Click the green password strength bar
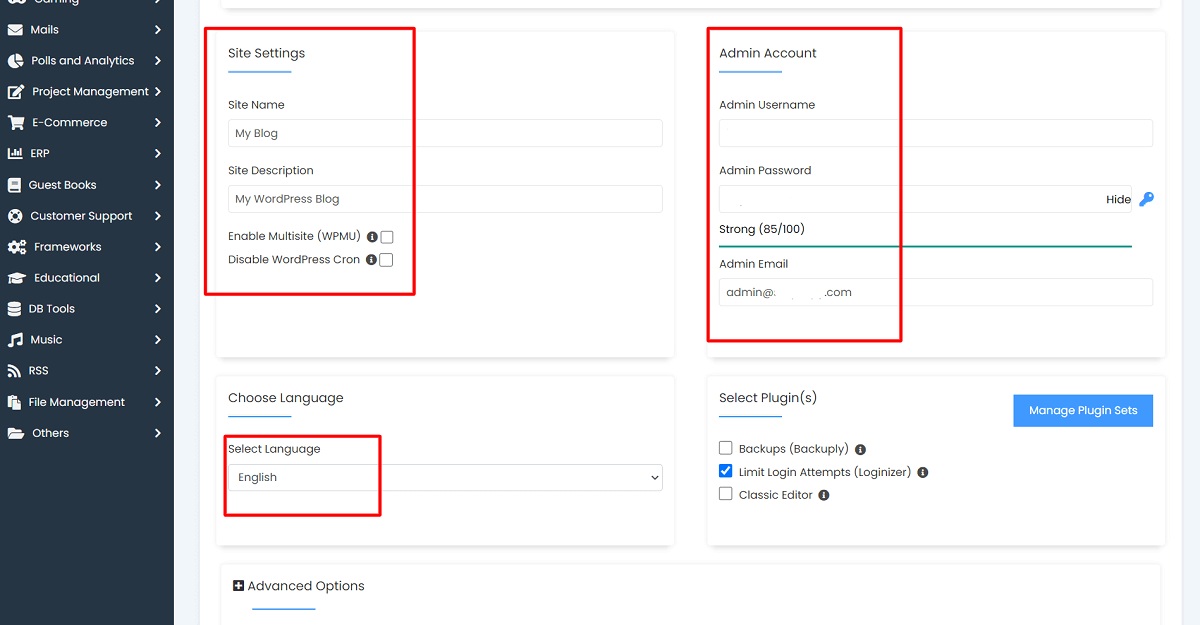Image resolution: width=1200 pixels, height=625 pixels. (925, 246)
